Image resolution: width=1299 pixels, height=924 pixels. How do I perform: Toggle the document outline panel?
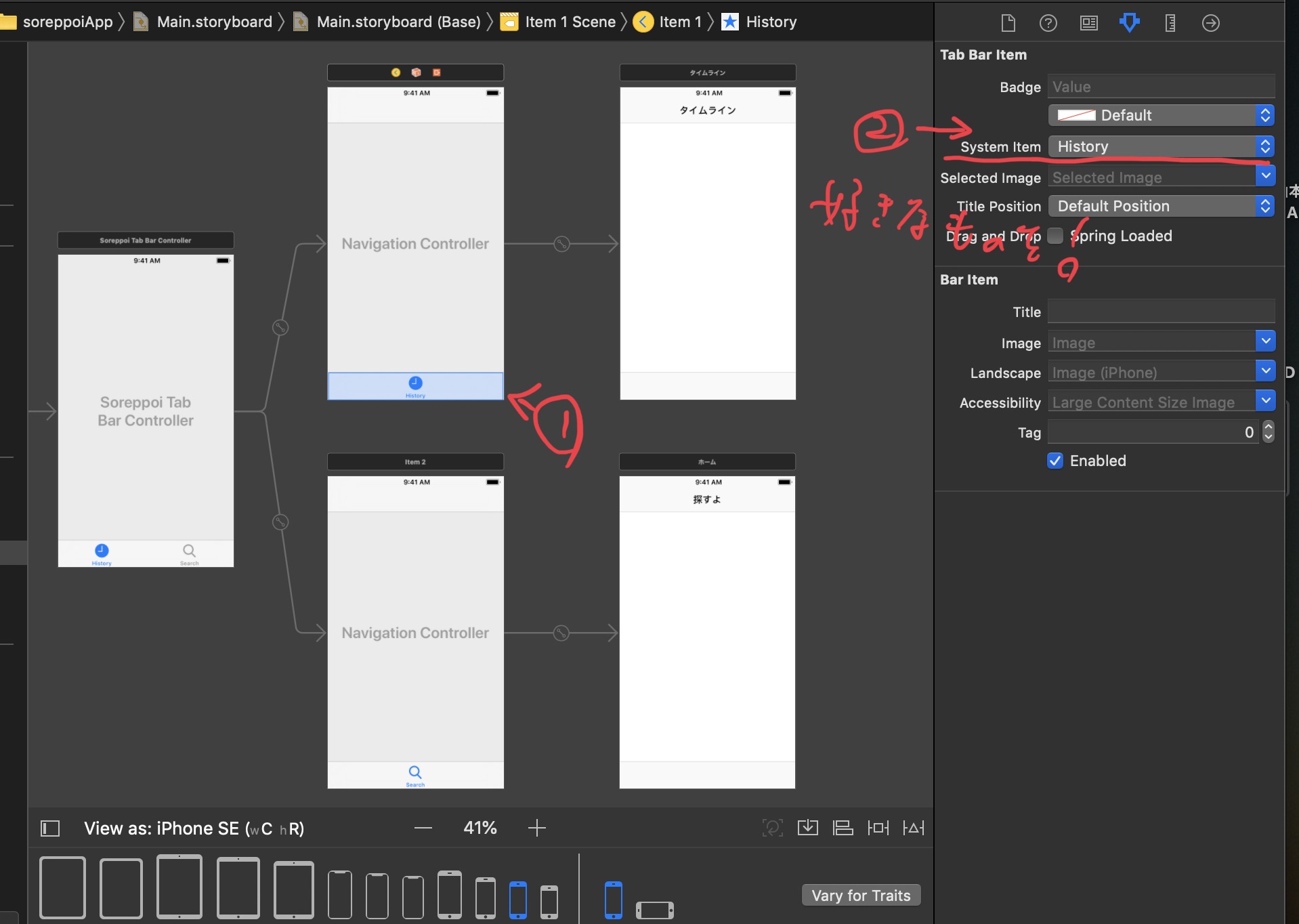point(50,828)
